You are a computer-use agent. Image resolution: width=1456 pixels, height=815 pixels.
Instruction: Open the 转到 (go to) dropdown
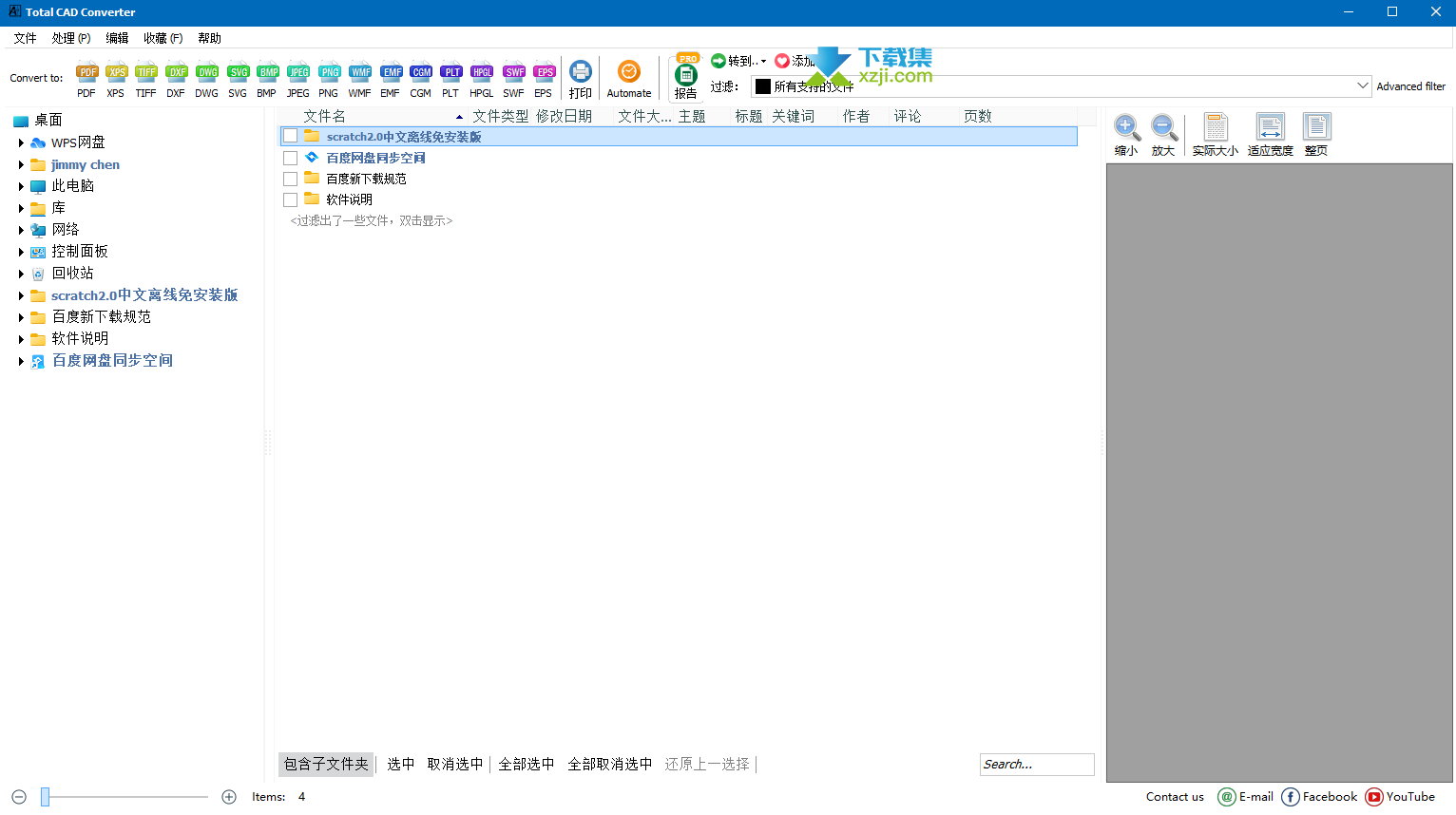point(738,61)
